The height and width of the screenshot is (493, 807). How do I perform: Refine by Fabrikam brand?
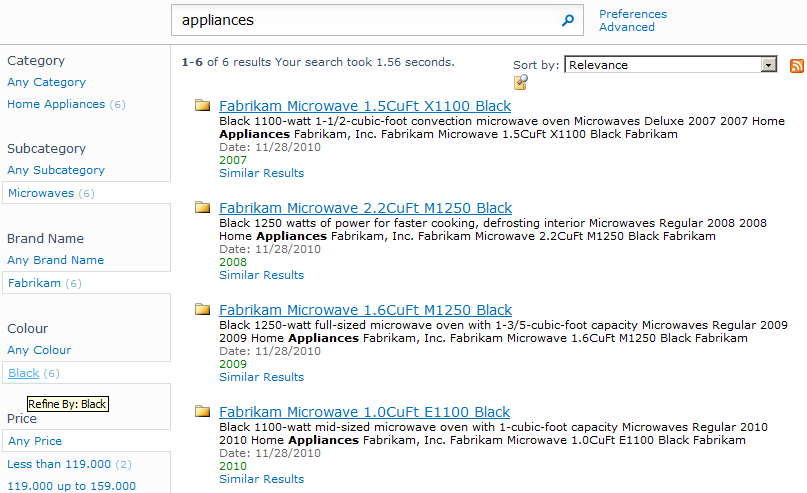point(34,283)
